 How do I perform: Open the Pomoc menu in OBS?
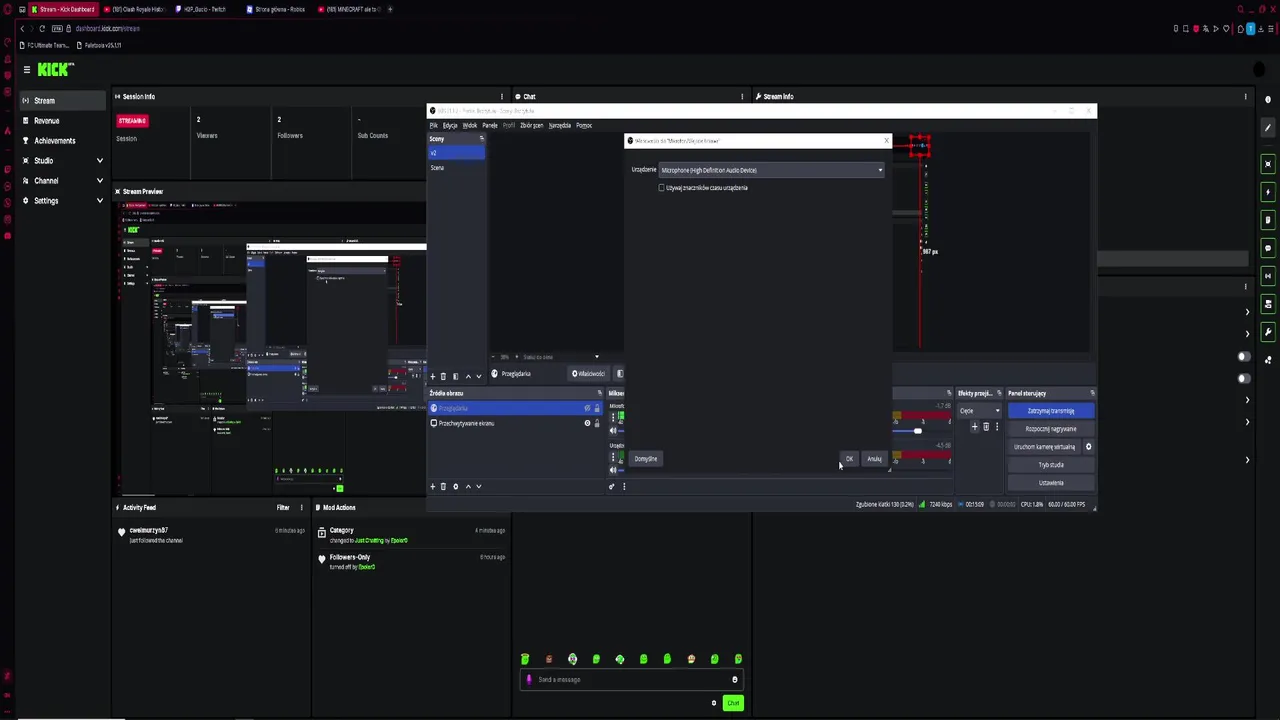tap(584, 126)
